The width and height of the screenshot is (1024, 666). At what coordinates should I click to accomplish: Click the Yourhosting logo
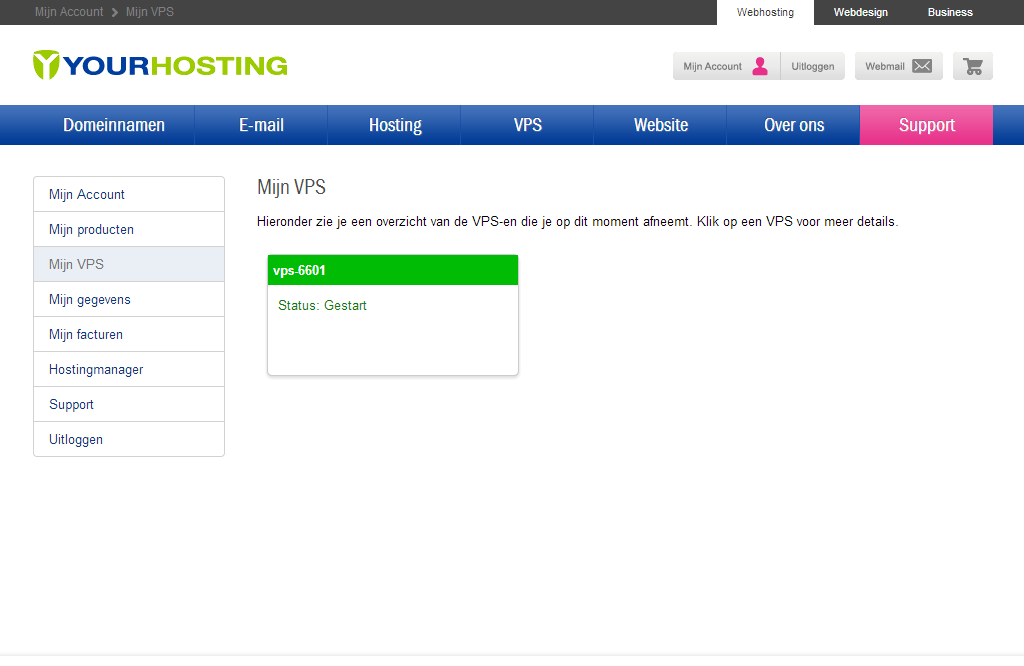click(160, 66)
